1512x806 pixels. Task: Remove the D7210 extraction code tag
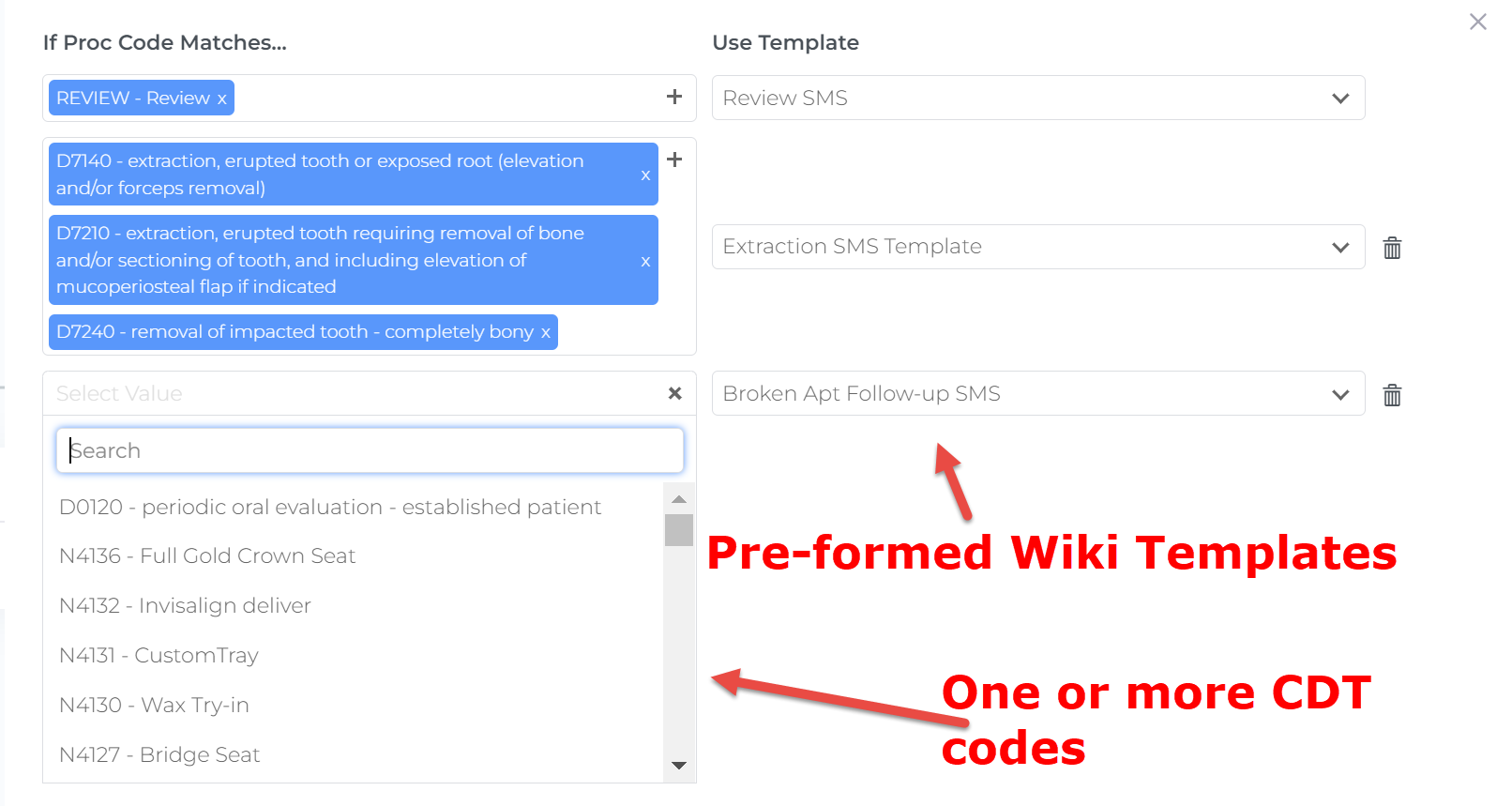[645, 262]
